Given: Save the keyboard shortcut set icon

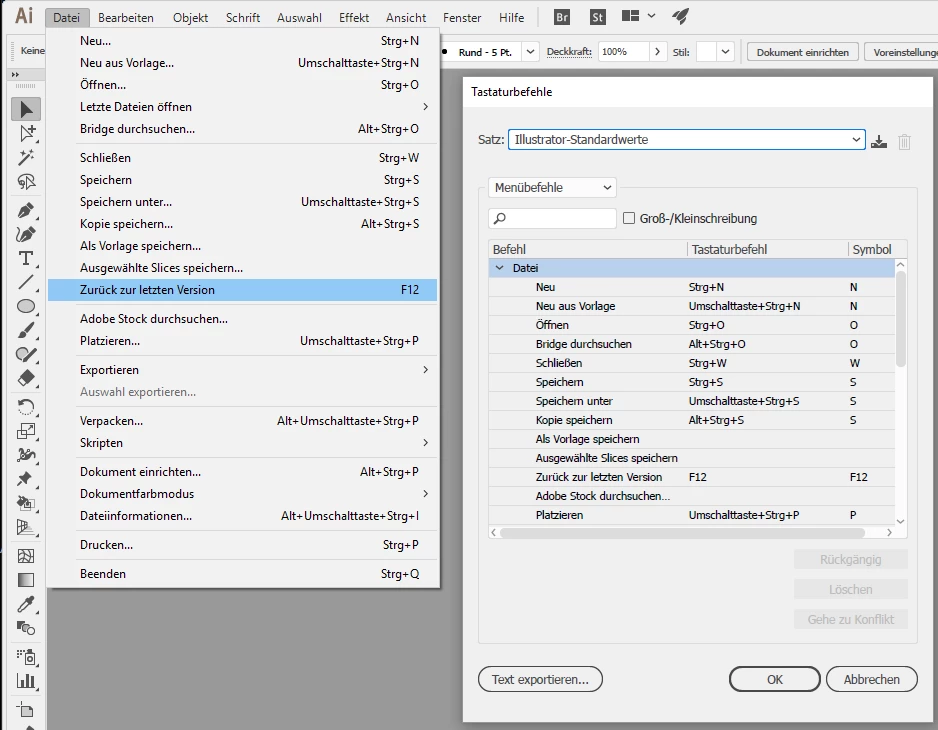Looking at the screenshot, I should [879, 142].
